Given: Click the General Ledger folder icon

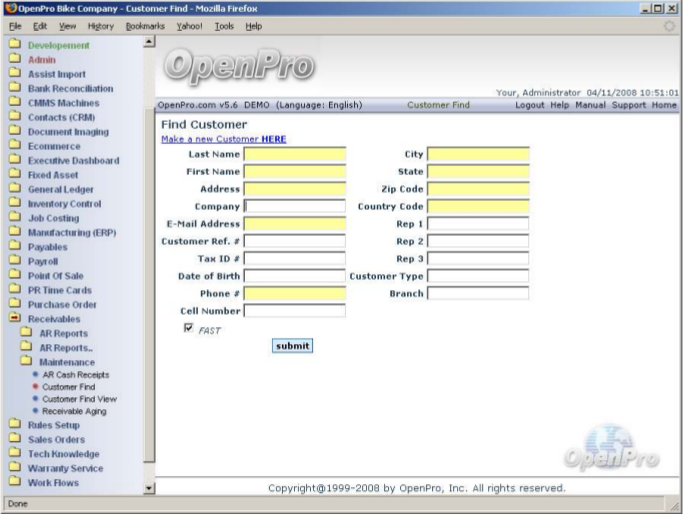Looking at the screenshot, I should (x=15, y=189).
